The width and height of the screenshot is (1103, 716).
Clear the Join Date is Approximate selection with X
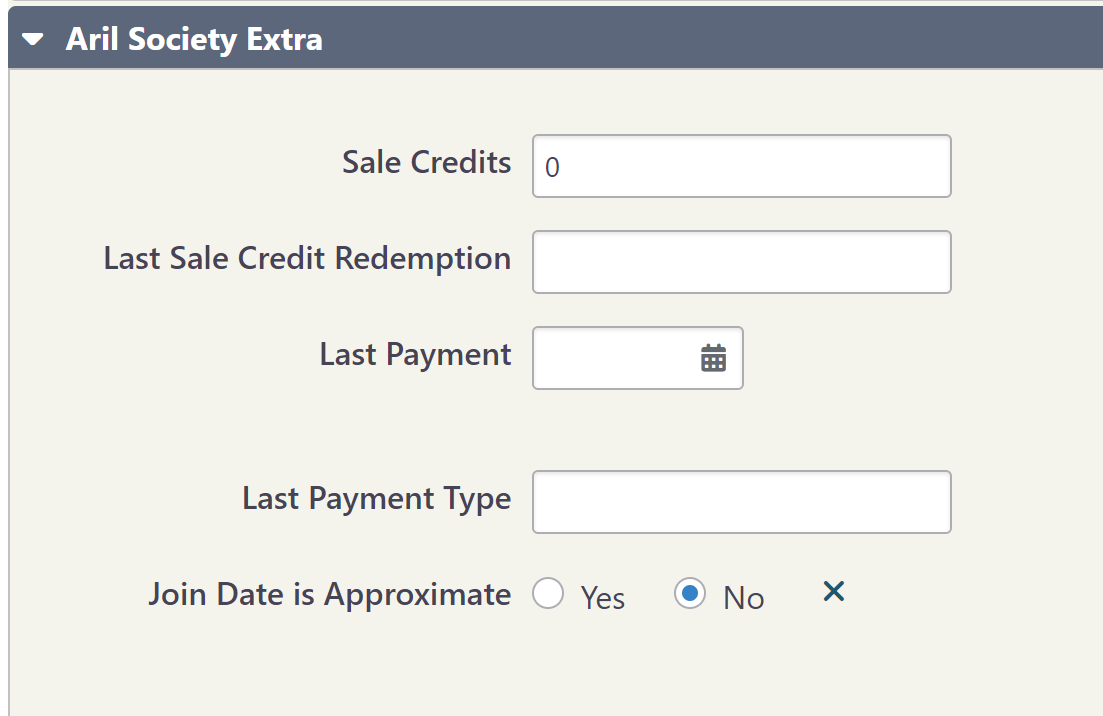(x=833, y=592)
